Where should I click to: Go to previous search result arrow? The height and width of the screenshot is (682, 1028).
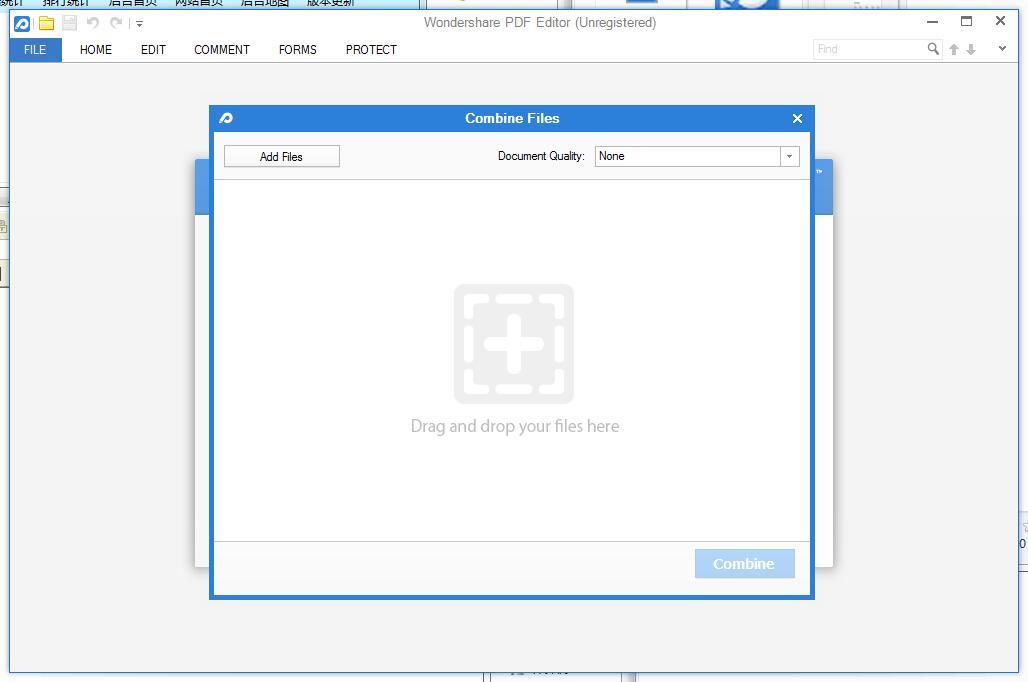(954, 49)
